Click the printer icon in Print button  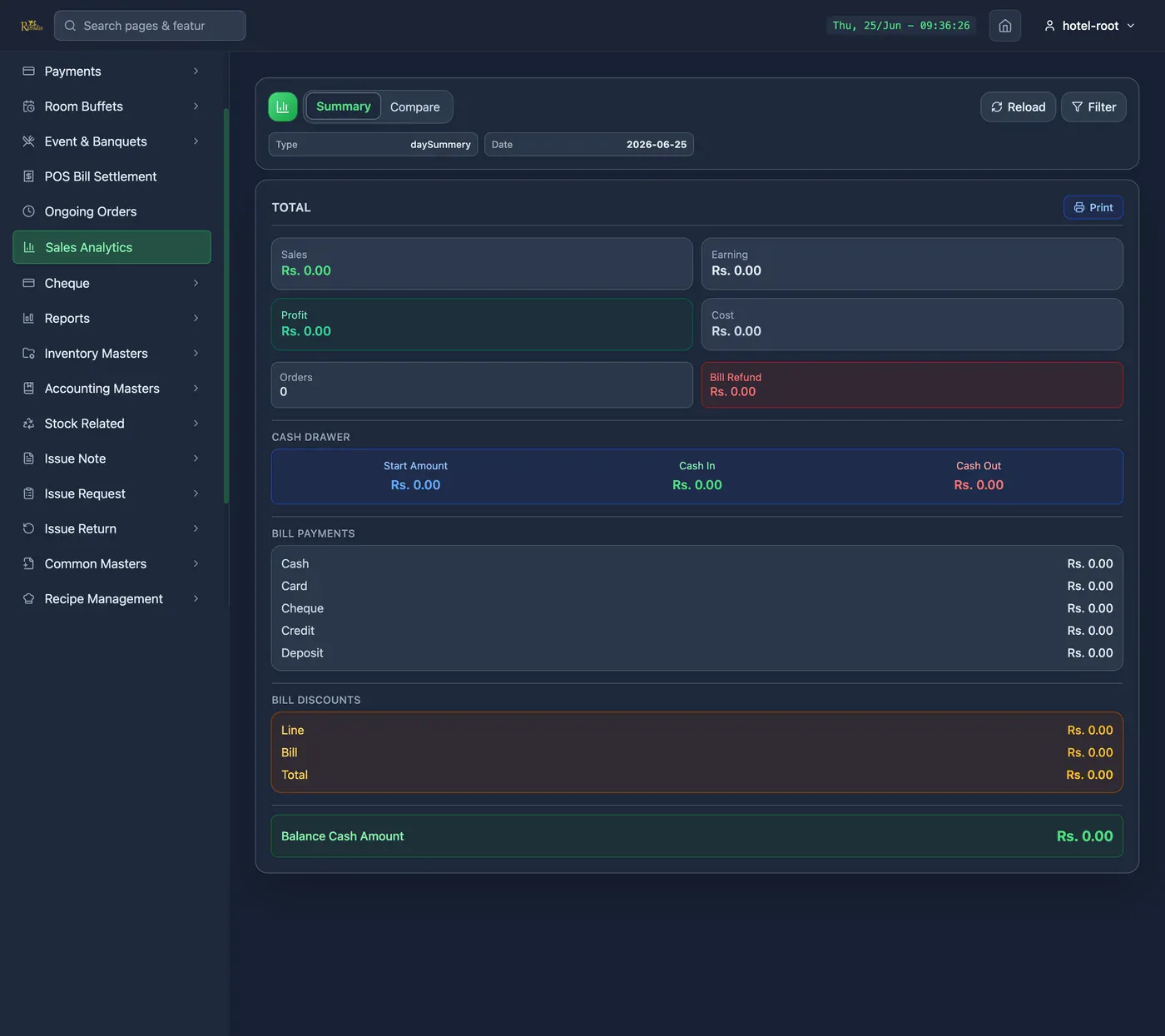[1079, 207]
